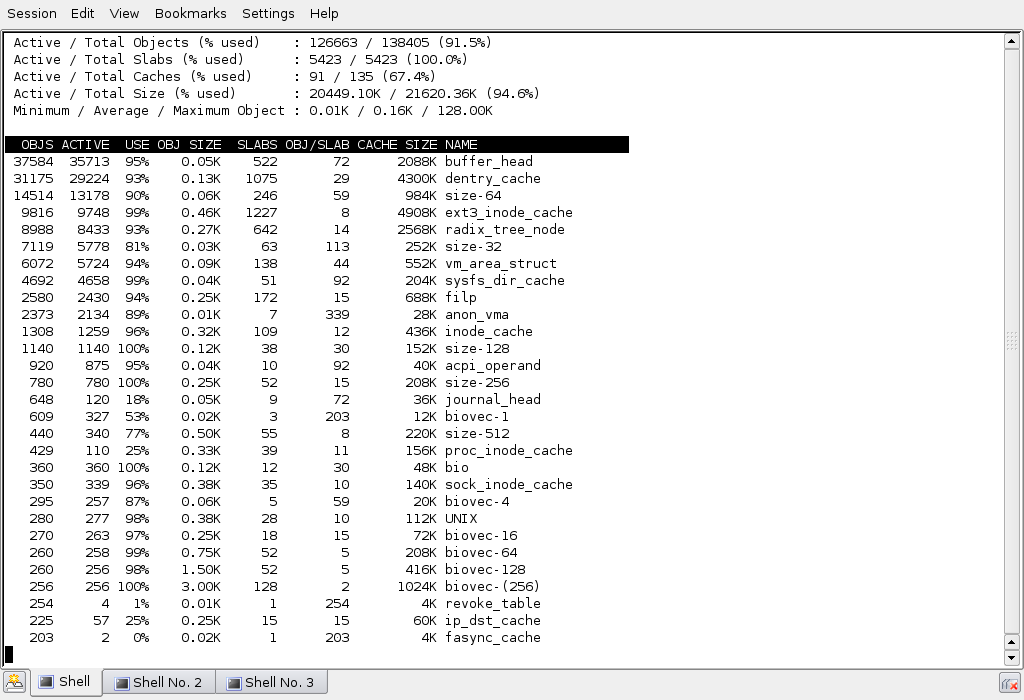Click the 4300K cache size value
The height and width of the screenshot is (700, 1024).
(x=417, y=178)
